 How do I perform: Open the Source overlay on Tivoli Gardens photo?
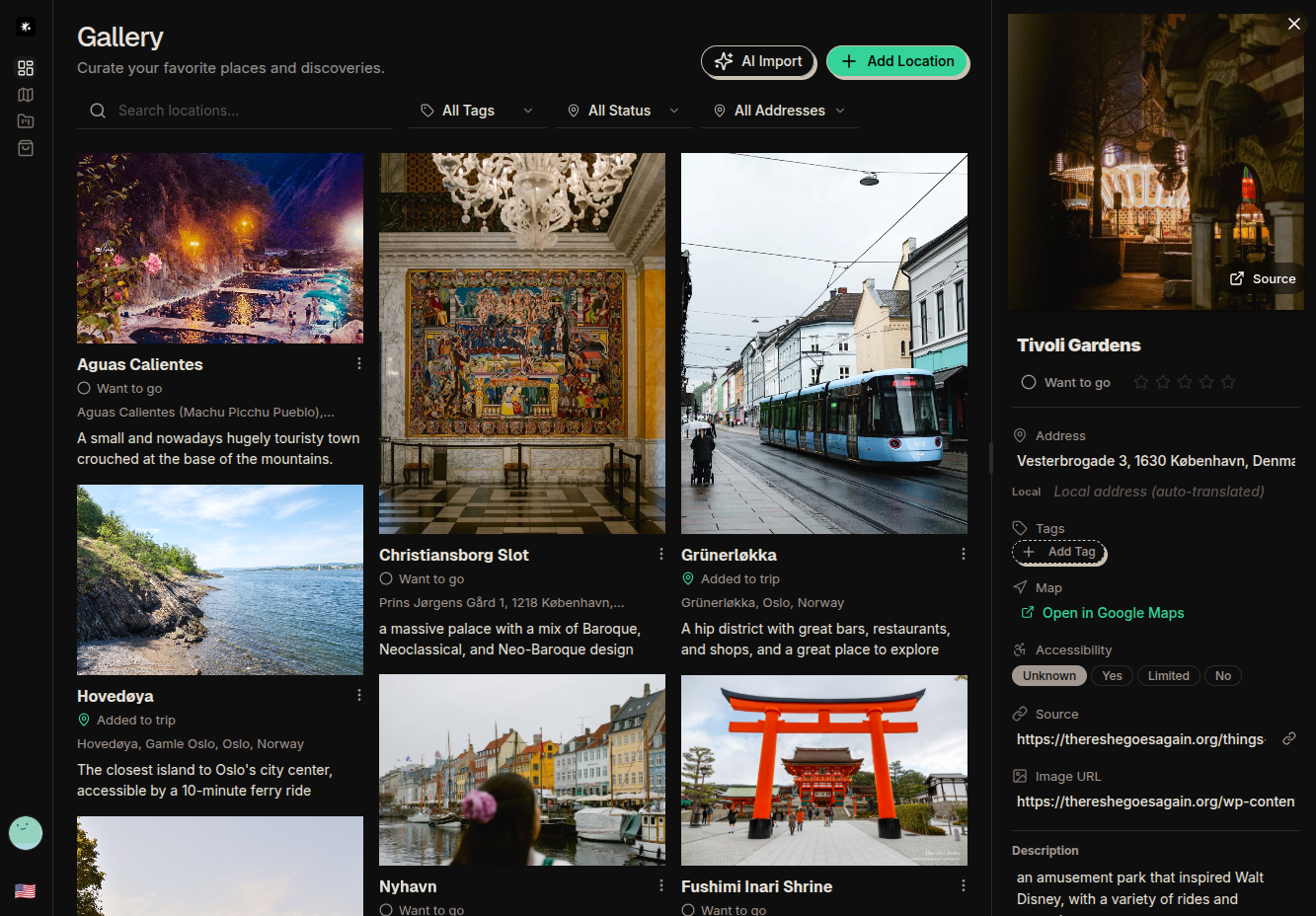click(1263, 278)
